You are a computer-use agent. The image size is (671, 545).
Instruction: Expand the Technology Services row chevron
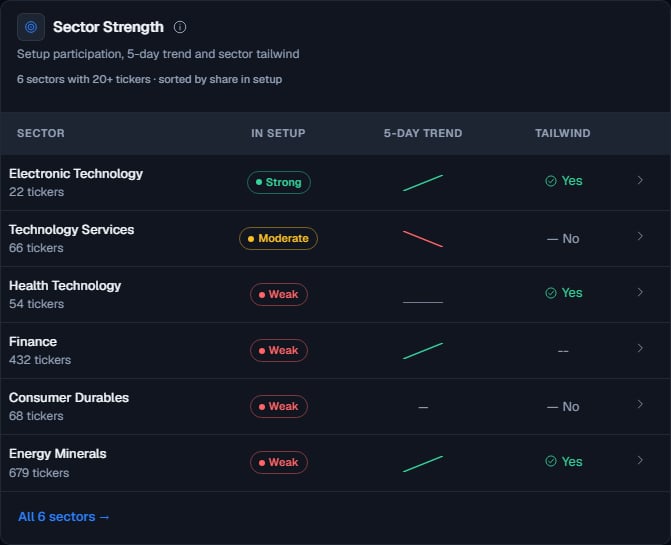640,236
